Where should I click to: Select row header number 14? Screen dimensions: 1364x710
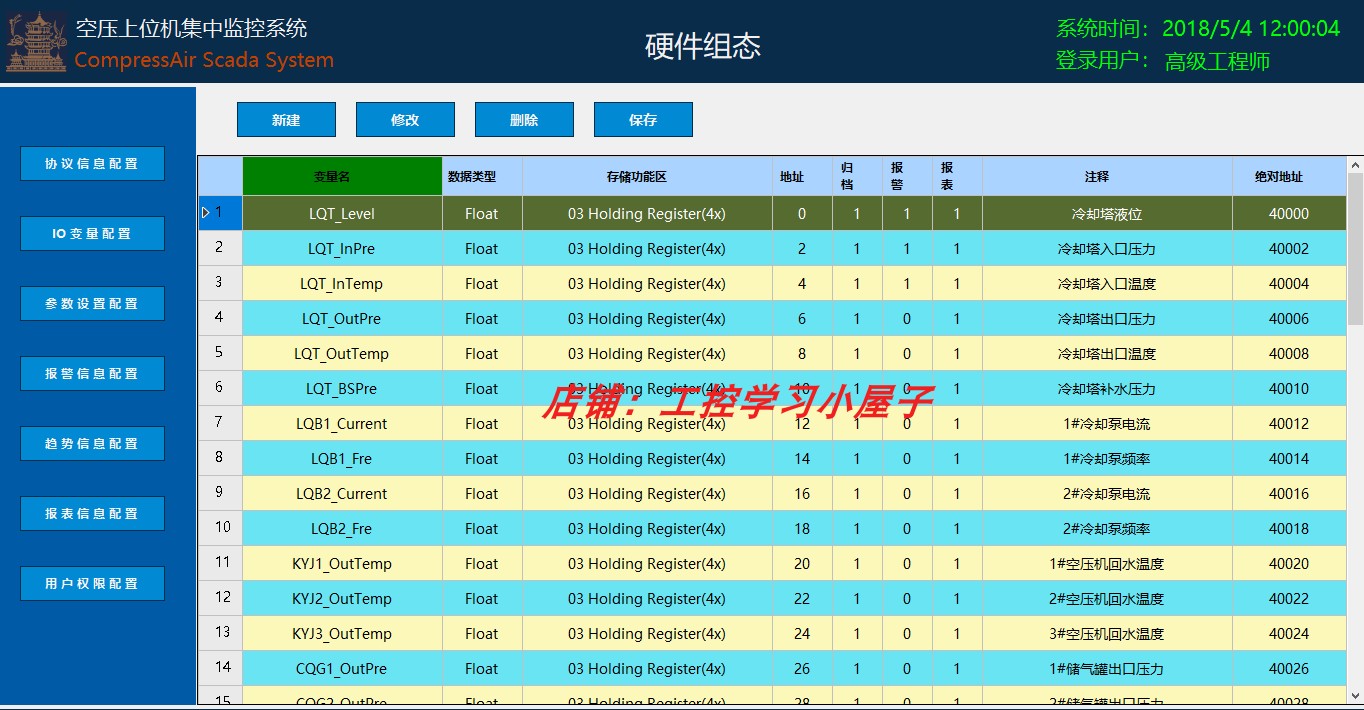coord(220,668)
